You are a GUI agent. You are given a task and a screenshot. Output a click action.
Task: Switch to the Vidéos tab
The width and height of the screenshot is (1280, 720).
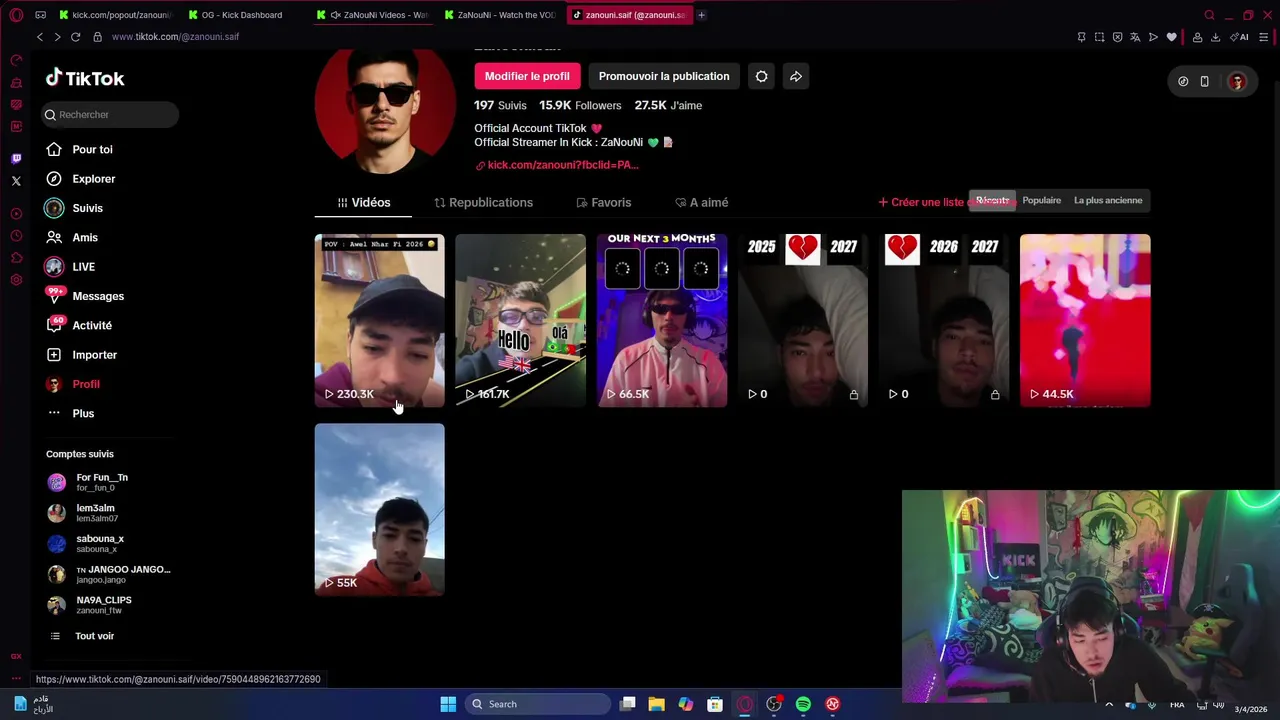coord(363,202)
